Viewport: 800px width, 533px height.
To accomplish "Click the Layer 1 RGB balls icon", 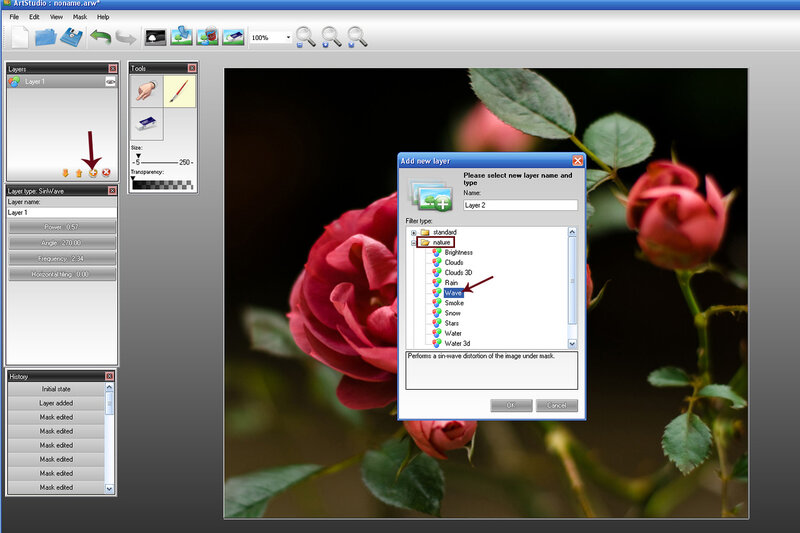I will click(x=14, y=82).
